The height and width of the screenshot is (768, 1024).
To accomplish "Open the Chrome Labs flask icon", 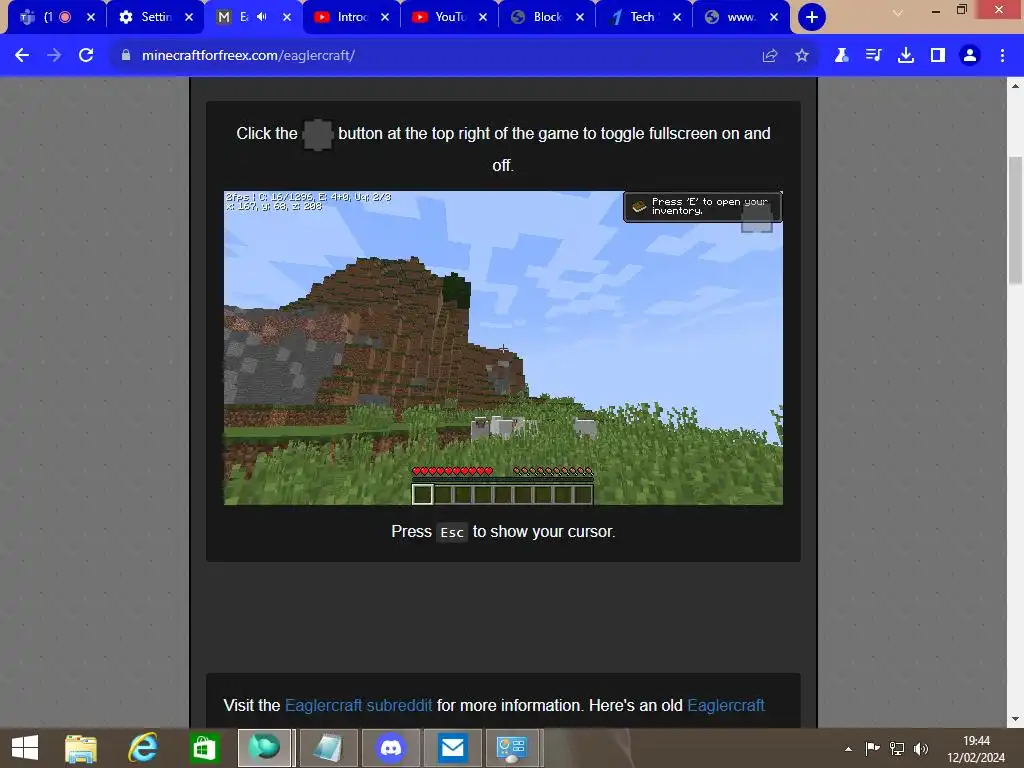I will (x=842, y=56).
